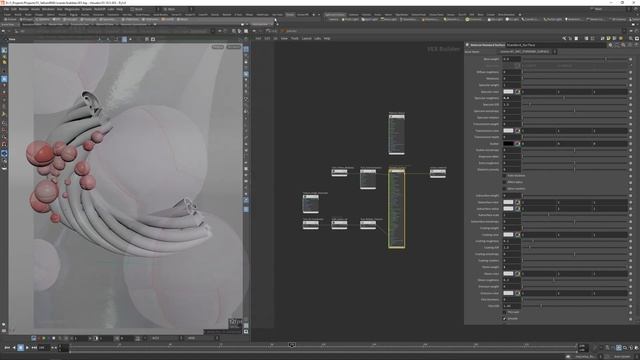This screenshot has height=360, width=640.
Task: Select the Area Light shelf tool
Action: click(x=390, y=19)
